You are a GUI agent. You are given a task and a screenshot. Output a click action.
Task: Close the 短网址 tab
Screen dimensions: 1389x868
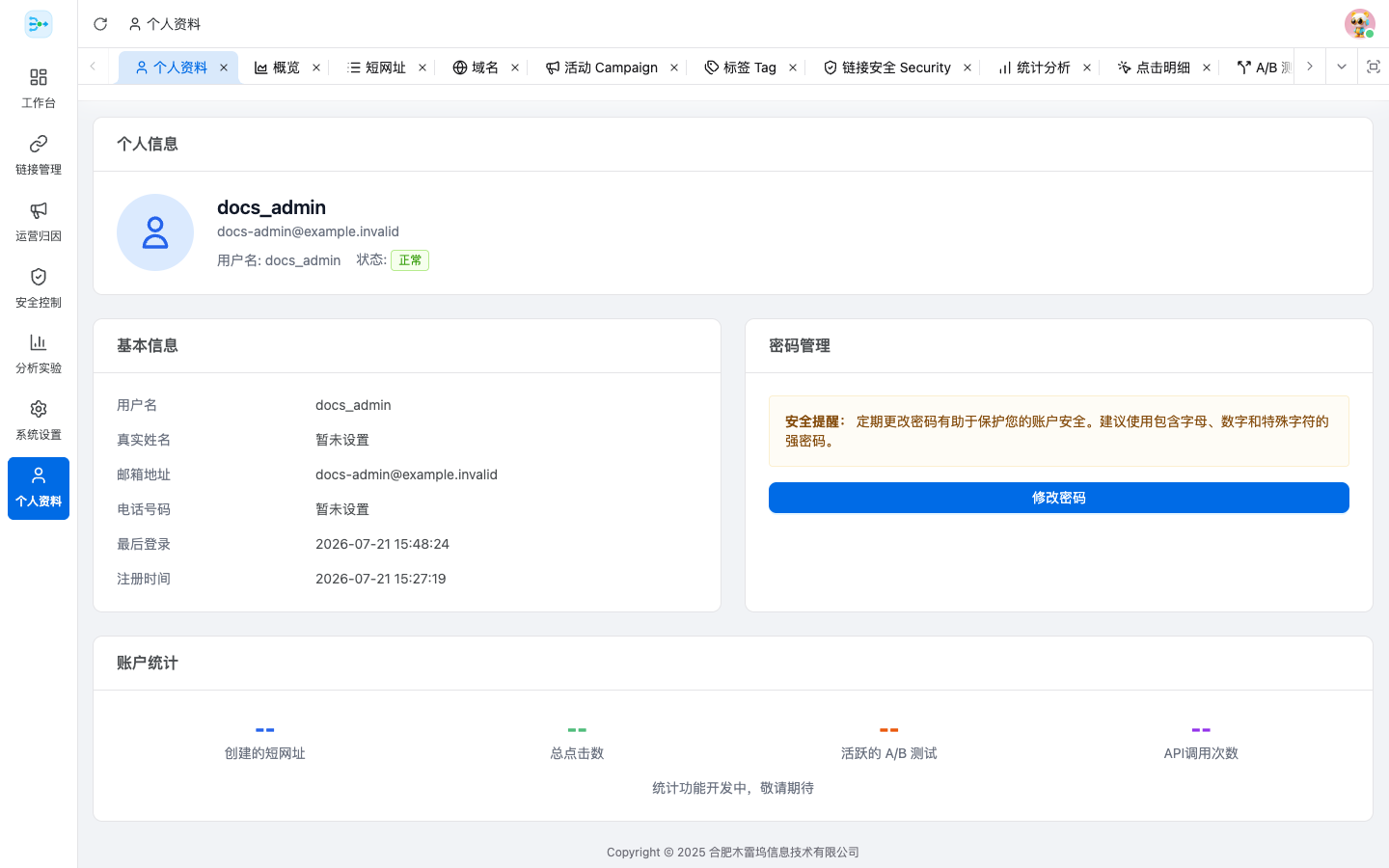click(422, 68)
